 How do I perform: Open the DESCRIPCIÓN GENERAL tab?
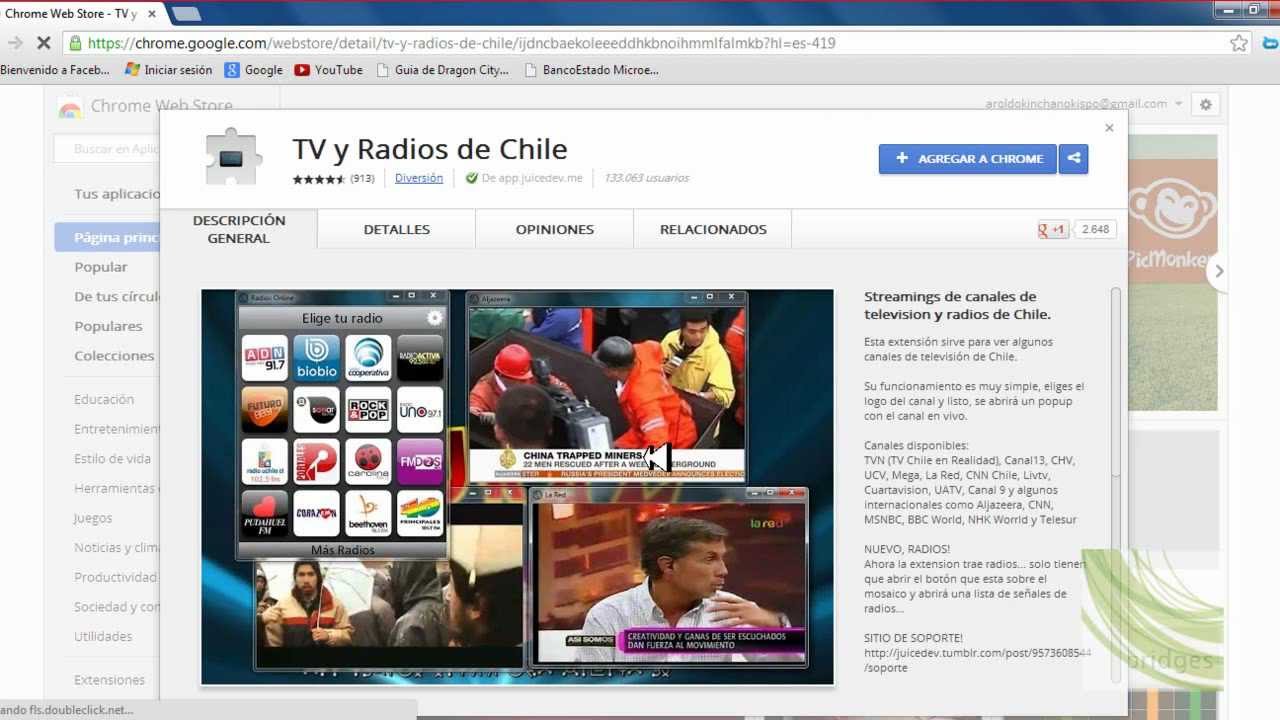239,229
